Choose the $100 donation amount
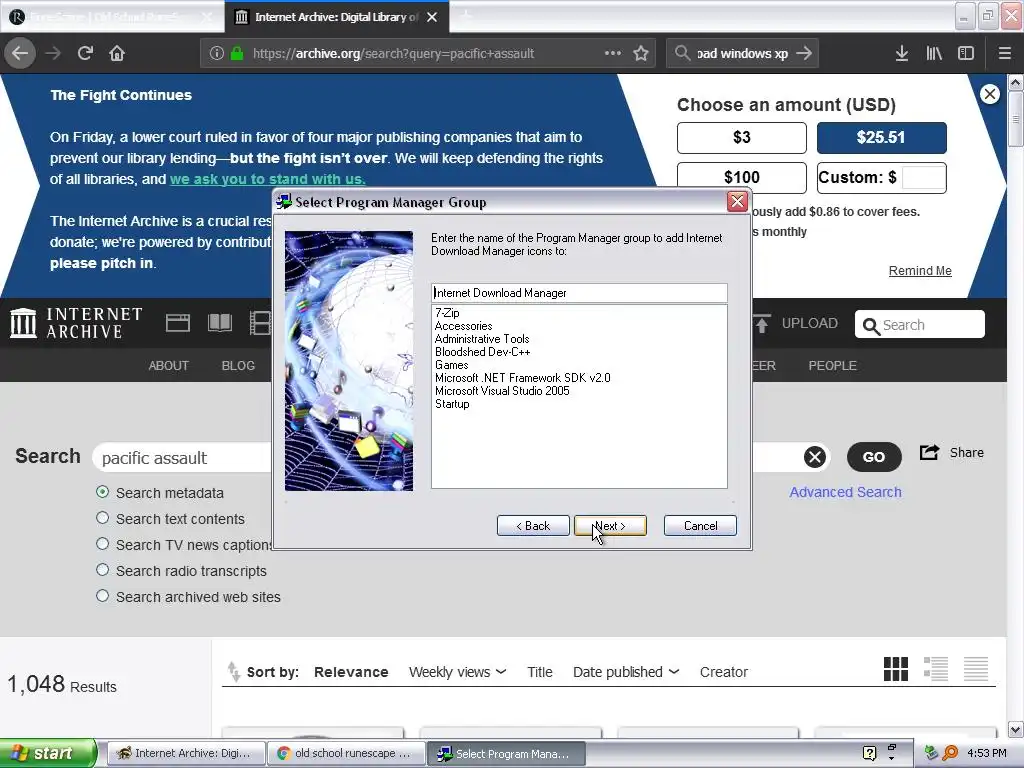Screen dimensions: 1024x768 tap(742, 177)
